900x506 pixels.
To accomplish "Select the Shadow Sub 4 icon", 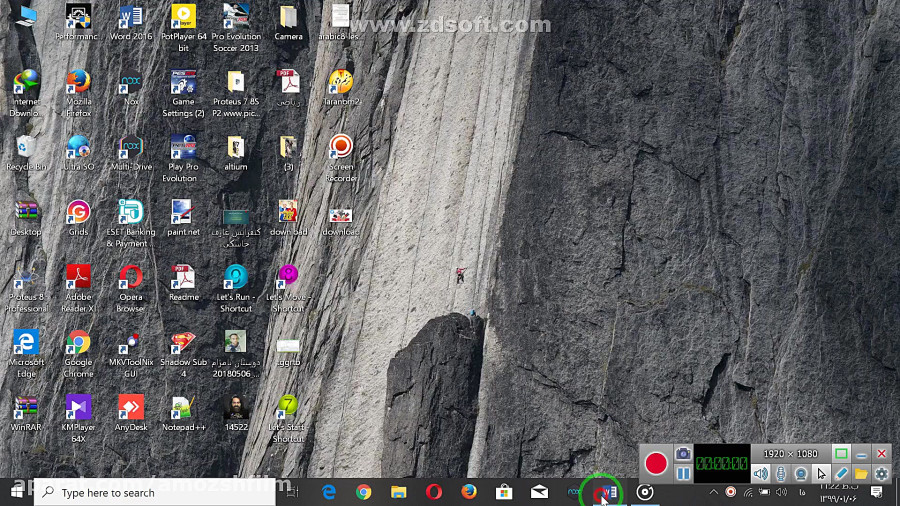I will [x=184, y=353].
